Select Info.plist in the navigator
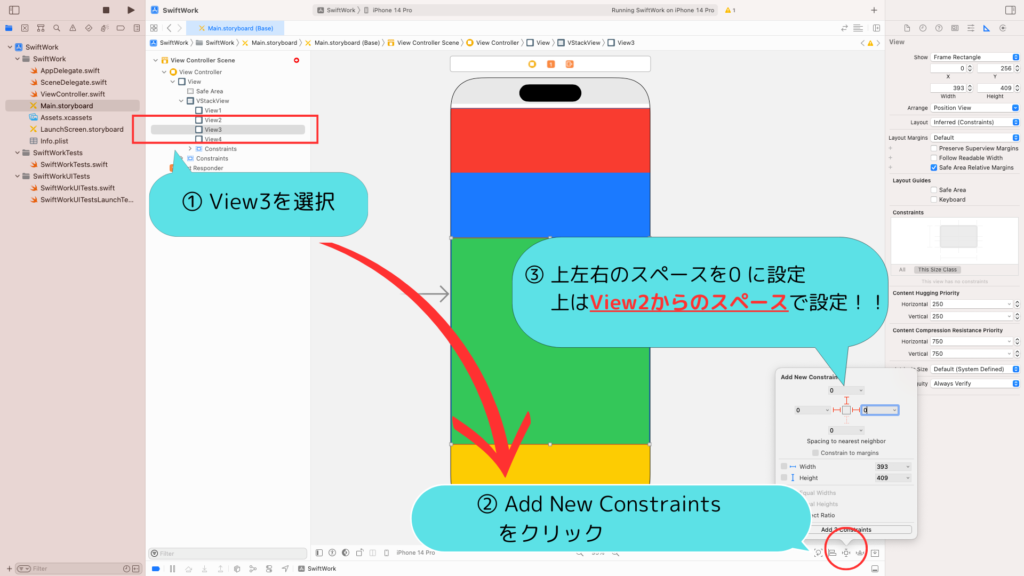This screenshot has width=1024, height=576. [x=54, y=141]
